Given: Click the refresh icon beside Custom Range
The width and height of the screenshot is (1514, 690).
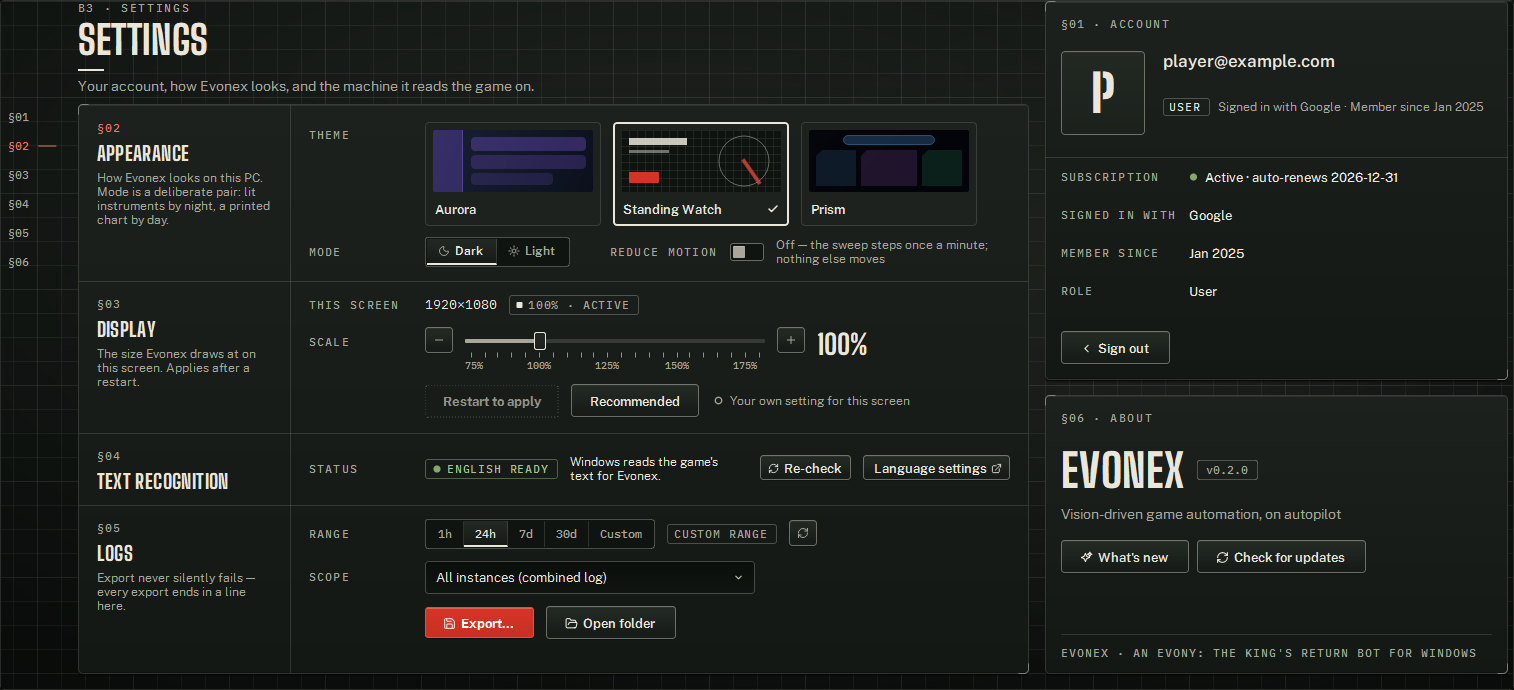Looking at the screenshot, I should click(803, 533).
